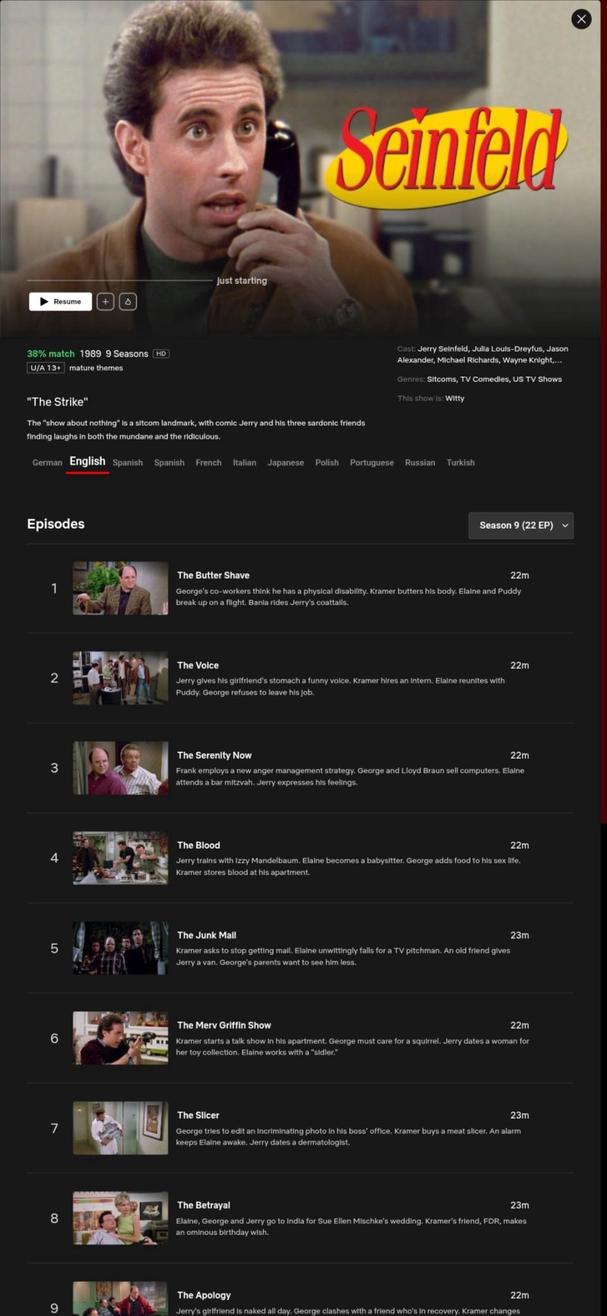Add Seinfeld to My List
This screenshot has height=1316, width=607.
point(105,301)
